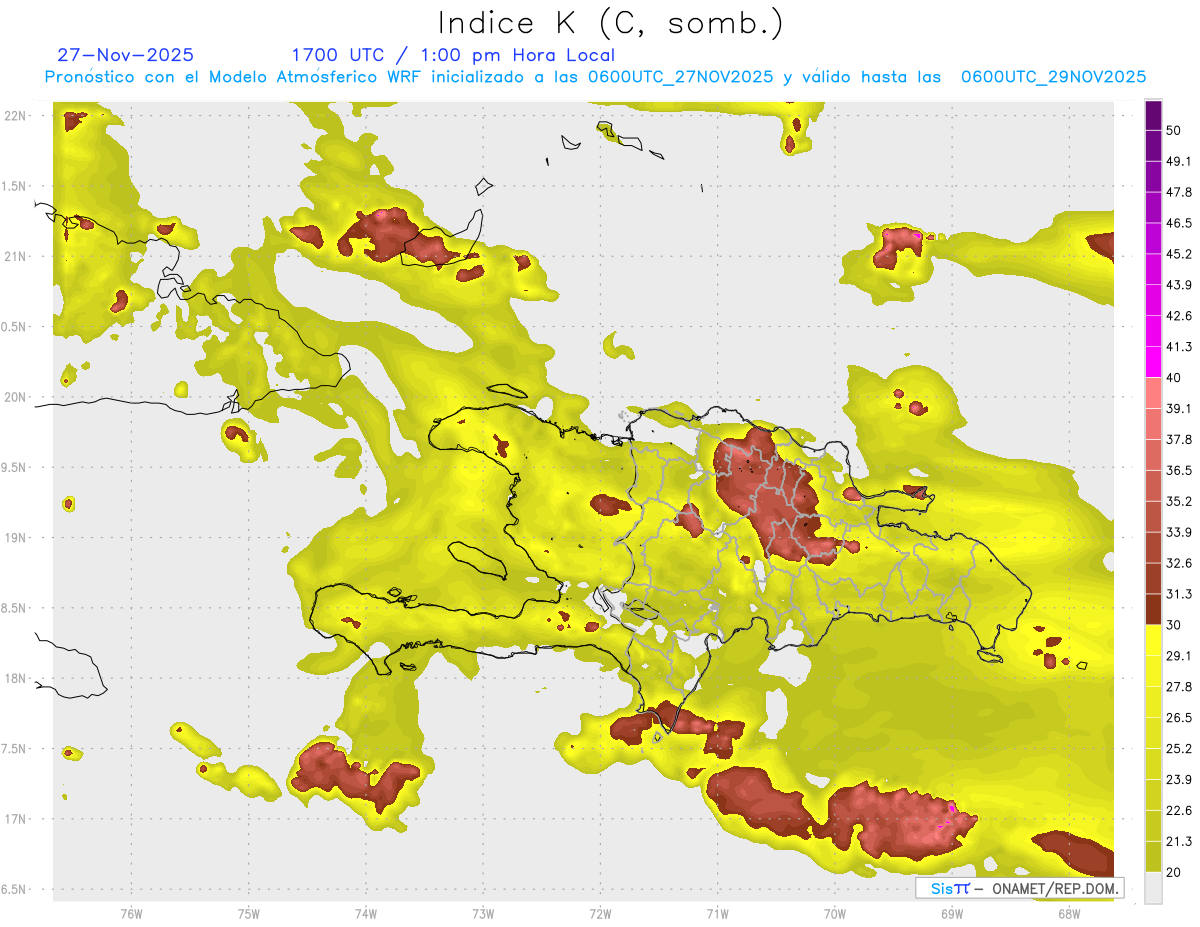Image resolution: width=1200 pixels, height=927 pixels.
Task: Click the "75W" longitude label
Action: (x=249, y=913)
